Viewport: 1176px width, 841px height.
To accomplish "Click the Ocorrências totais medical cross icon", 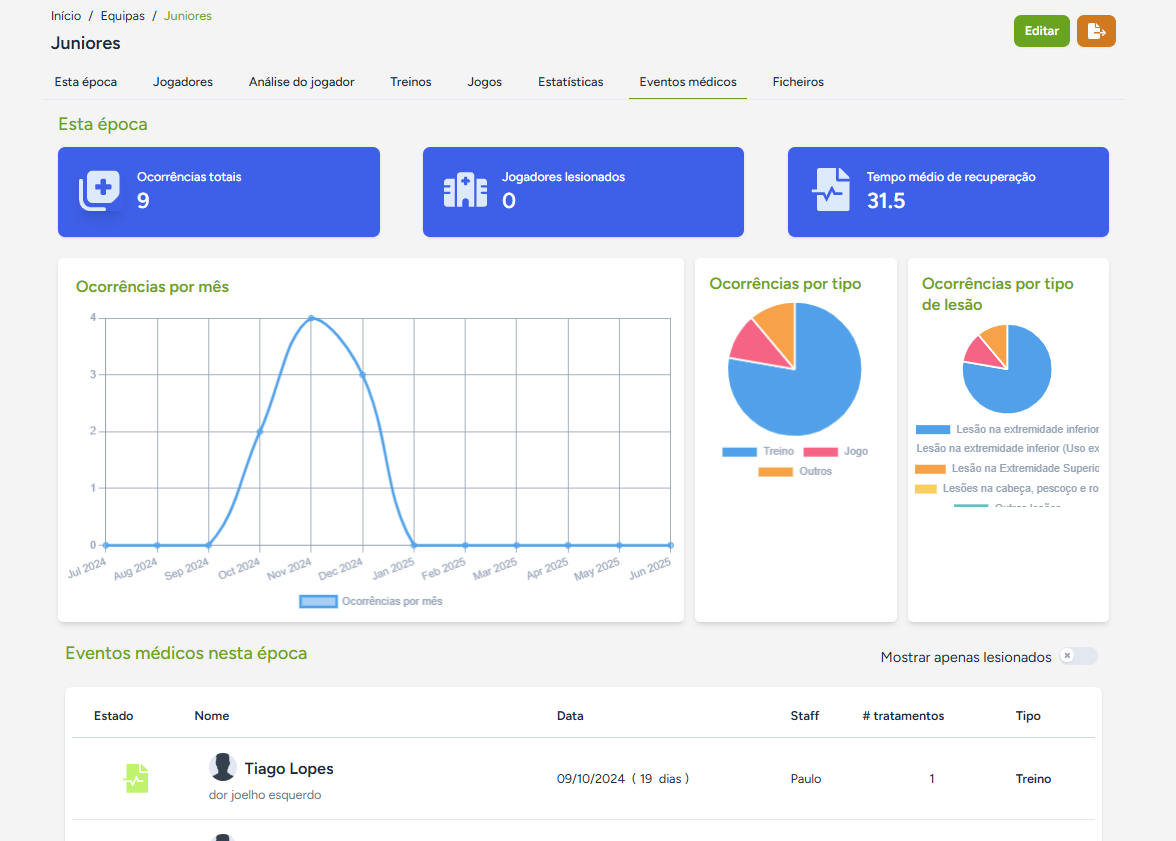I will tap(99, 191).
